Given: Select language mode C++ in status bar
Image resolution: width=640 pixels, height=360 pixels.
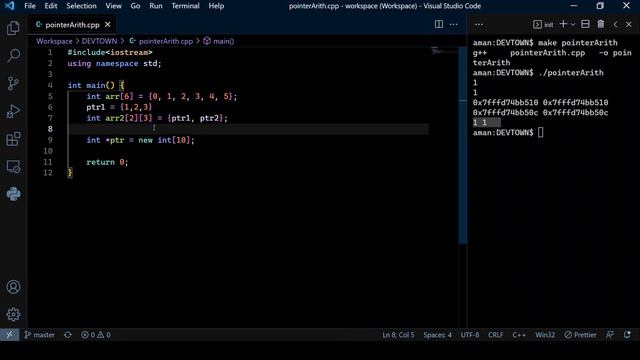Looking at the screenshot, I should (x=519, y=335).
